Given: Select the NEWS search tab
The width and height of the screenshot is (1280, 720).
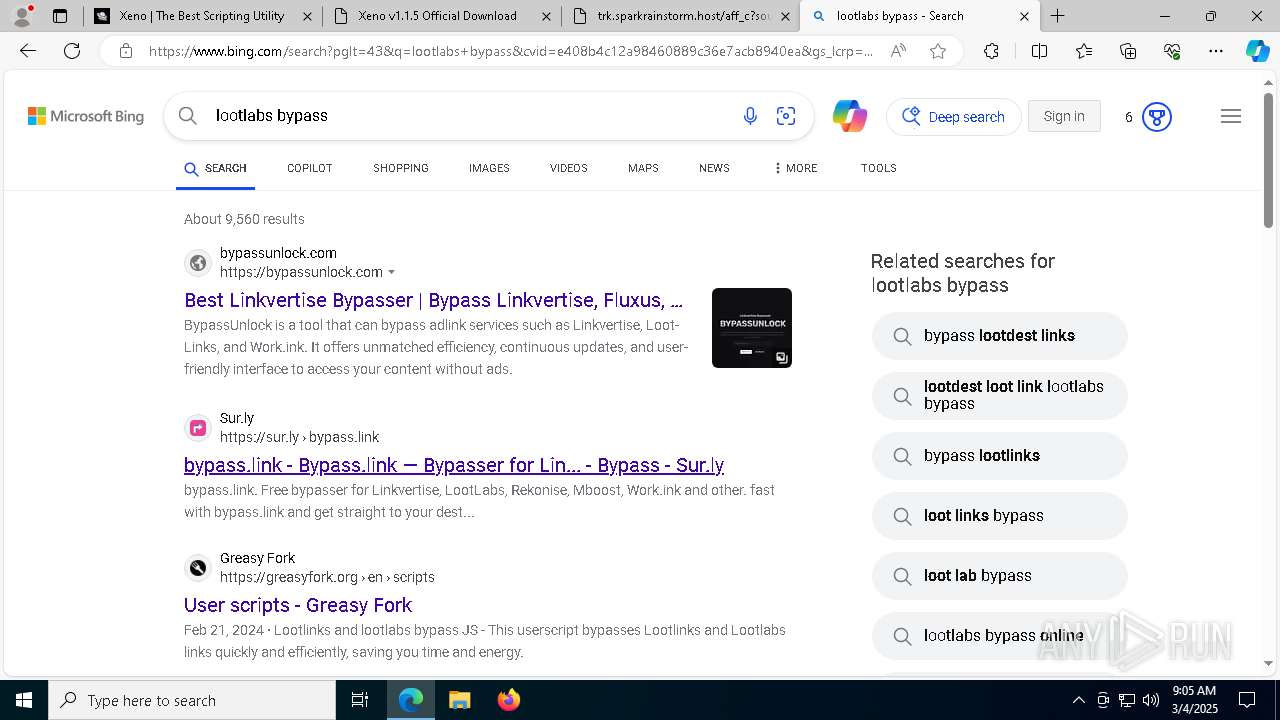Looking at the screenshot, I should [x=714, y=168].
